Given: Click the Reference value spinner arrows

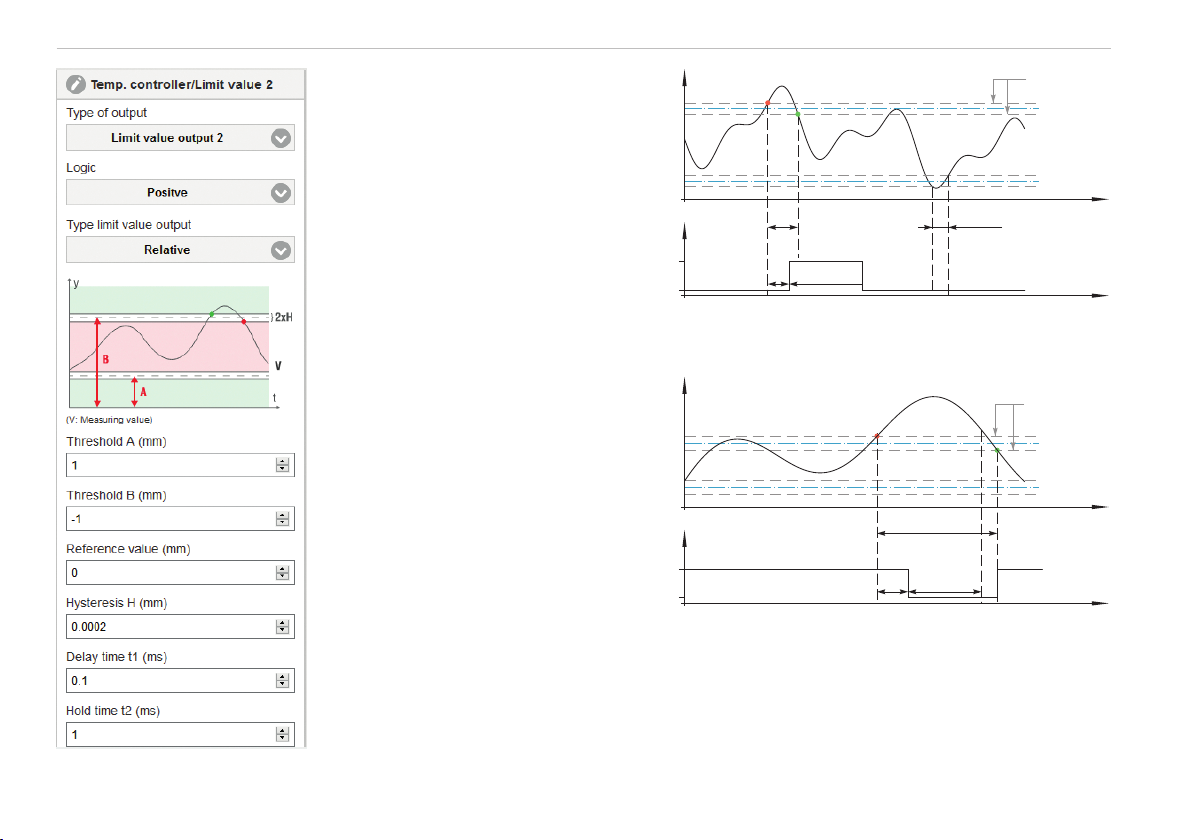Looking at the screenshot, I should (x=283, y=573).
